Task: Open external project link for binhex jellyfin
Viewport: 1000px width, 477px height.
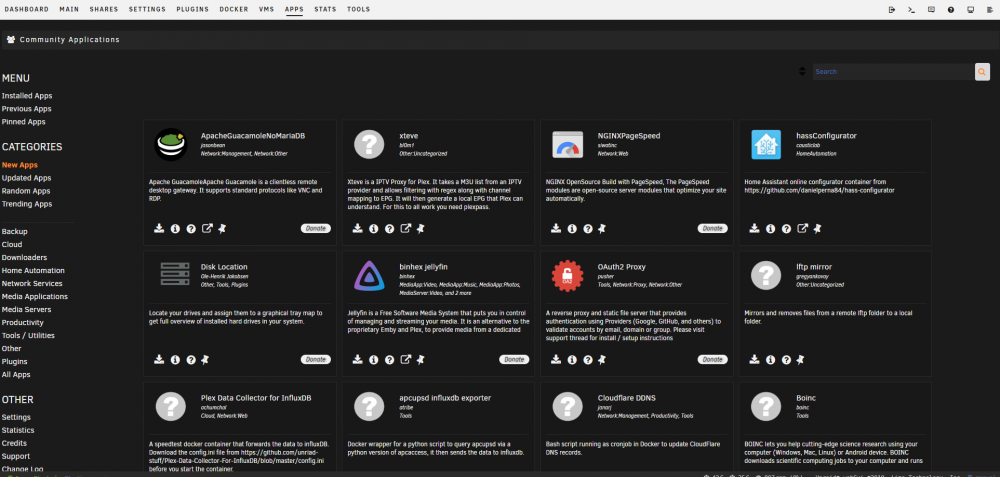Action: pos(405,360)
